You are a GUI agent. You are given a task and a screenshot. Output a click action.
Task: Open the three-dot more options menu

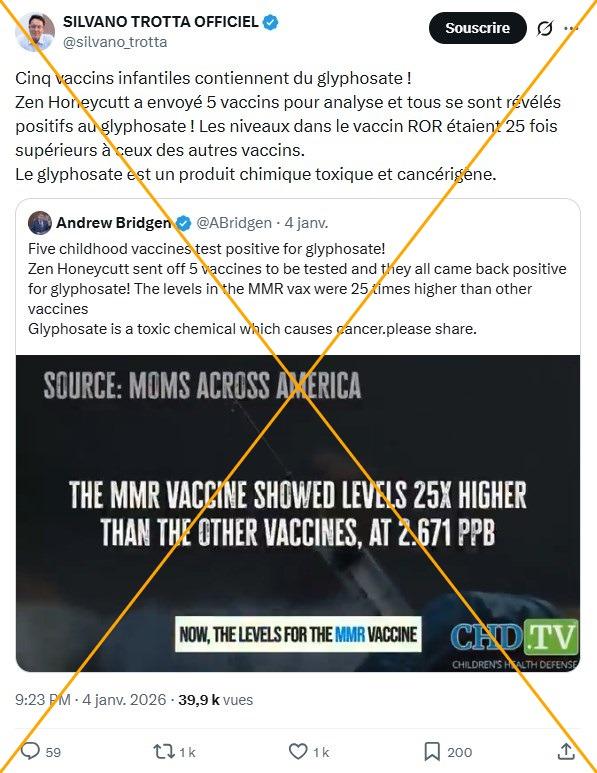pos(571,29)
